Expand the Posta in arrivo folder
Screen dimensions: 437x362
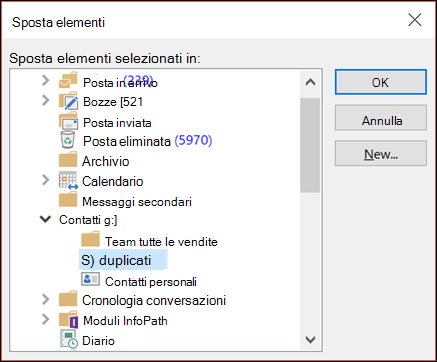(46, 80)
